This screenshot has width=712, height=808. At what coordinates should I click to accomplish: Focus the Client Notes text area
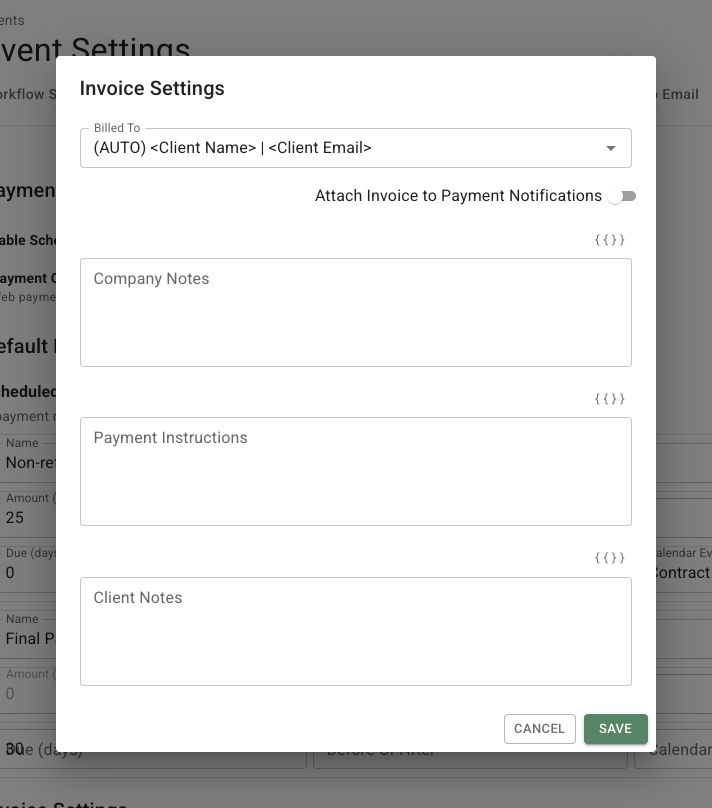[355, 632]
